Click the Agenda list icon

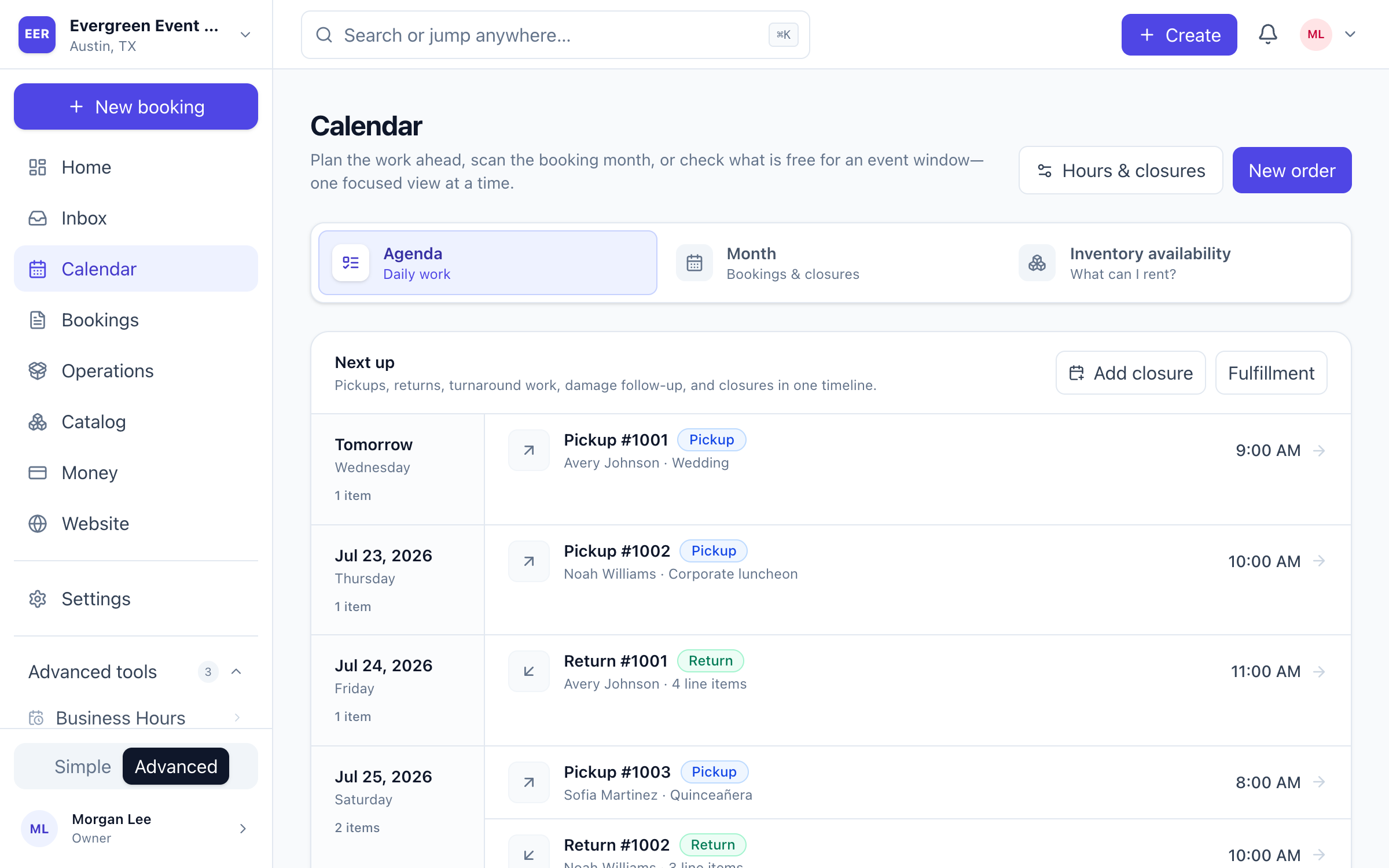[x=351, y=263]
